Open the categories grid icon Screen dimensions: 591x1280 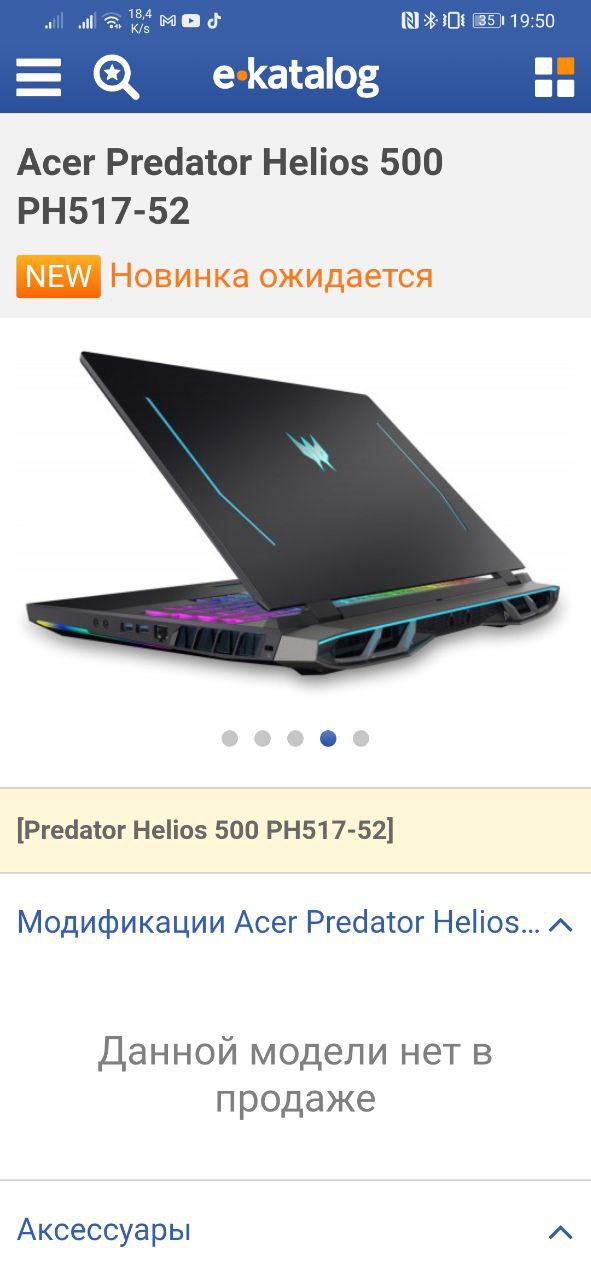coord(554,77)
